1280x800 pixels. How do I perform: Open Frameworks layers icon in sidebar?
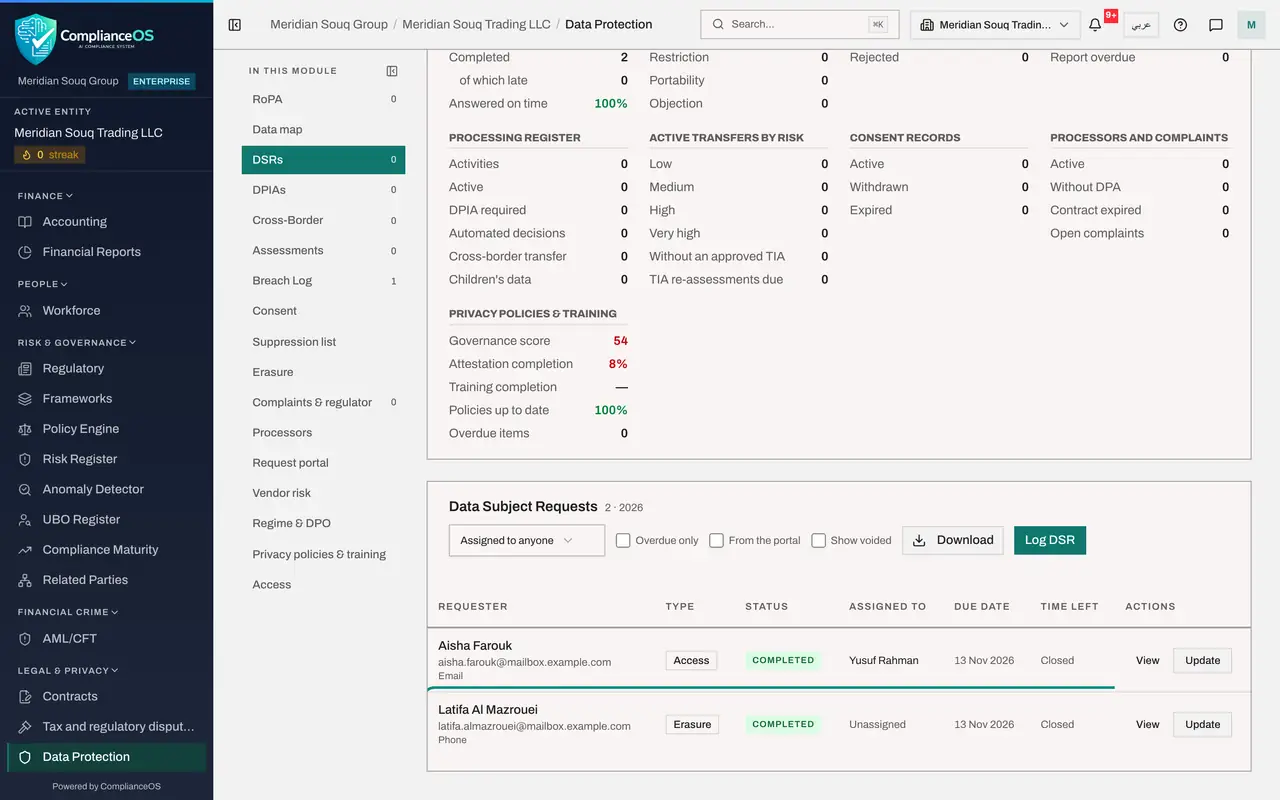(25, 399)
